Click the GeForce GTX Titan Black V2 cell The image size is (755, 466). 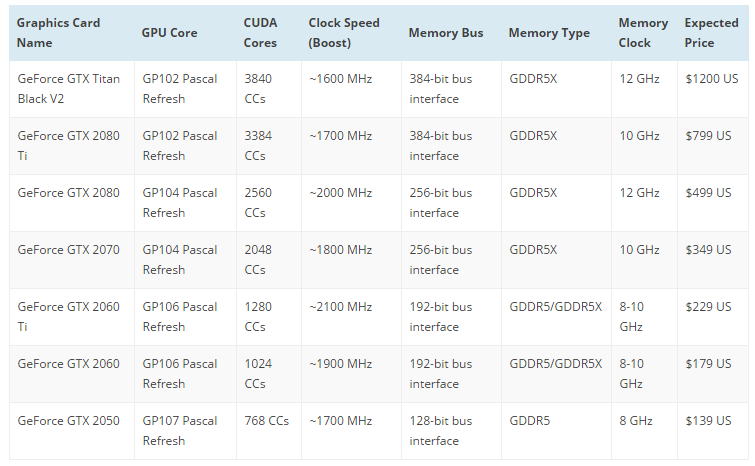(66, 88)
